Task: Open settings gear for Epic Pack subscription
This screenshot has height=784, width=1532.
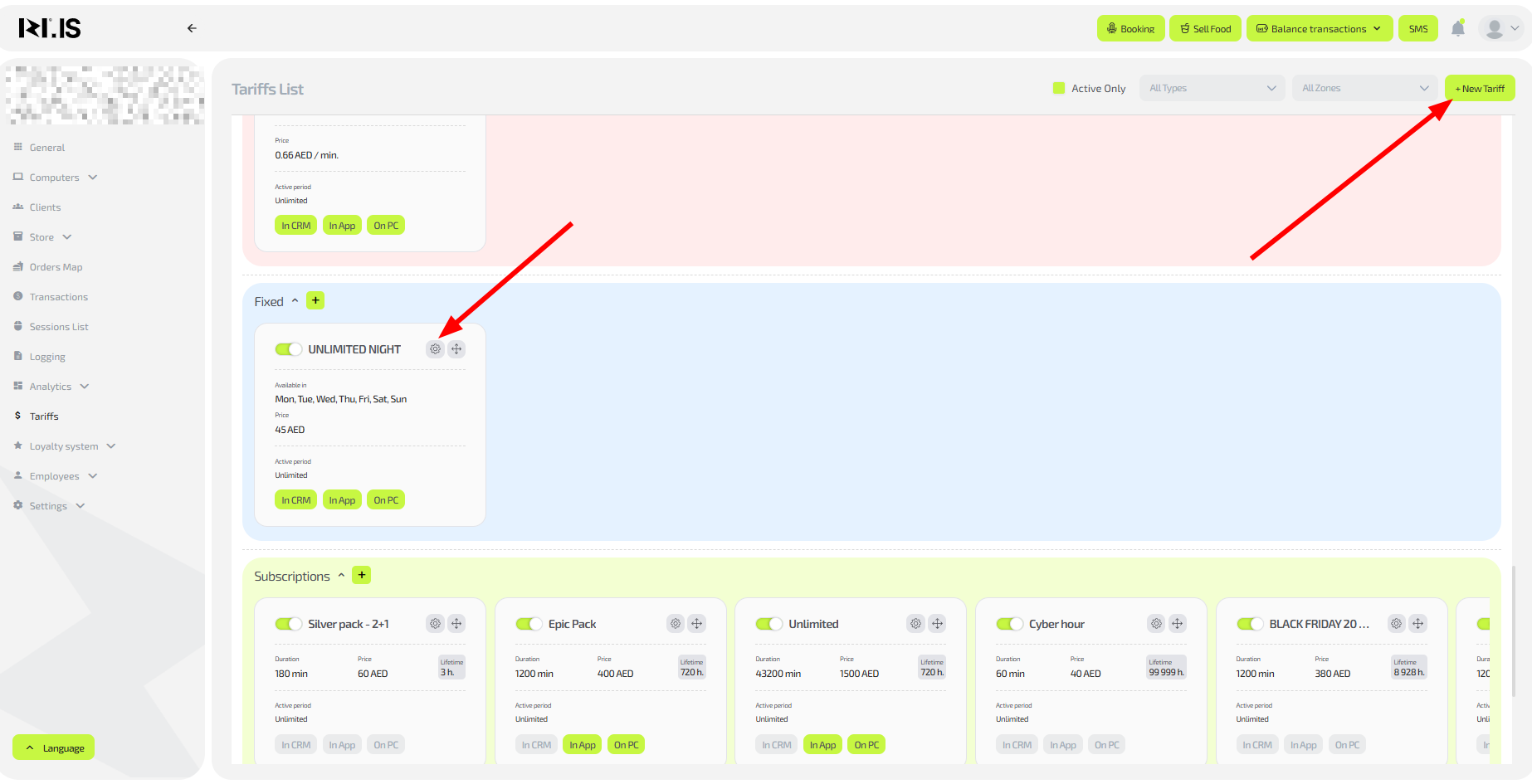Action: pos(676,624)
